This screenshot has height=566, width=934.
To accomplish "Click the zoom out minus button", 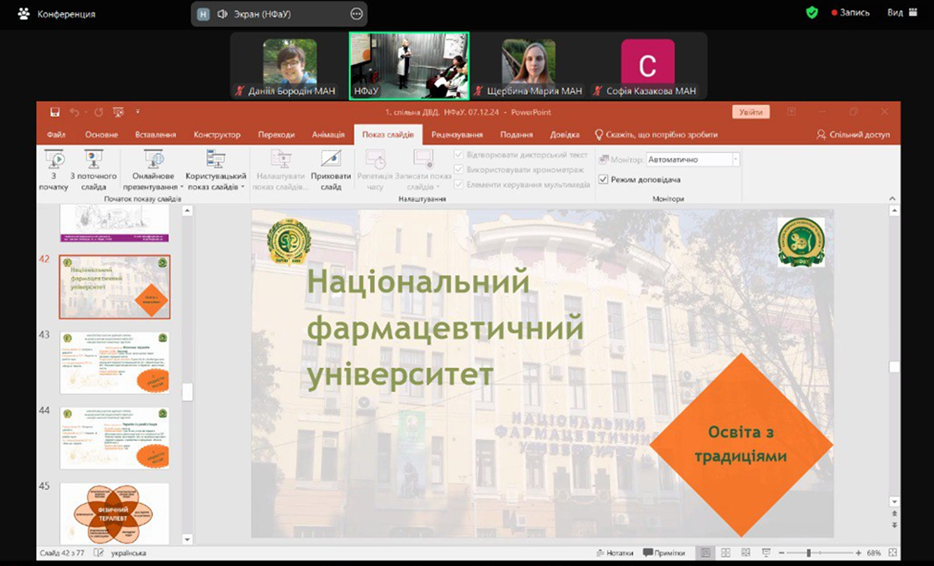I will [x=782, y=553].
